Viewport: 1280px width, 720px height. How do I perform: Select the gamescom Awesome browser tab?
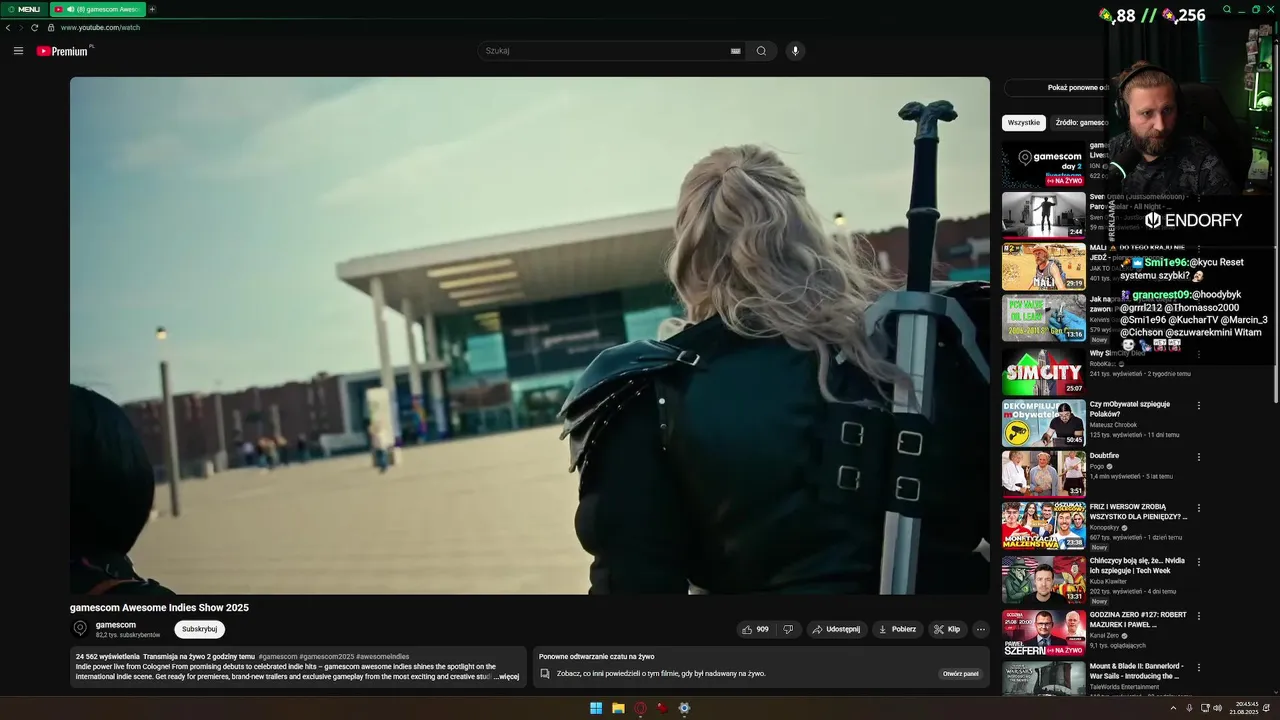[x=98, y=9]
